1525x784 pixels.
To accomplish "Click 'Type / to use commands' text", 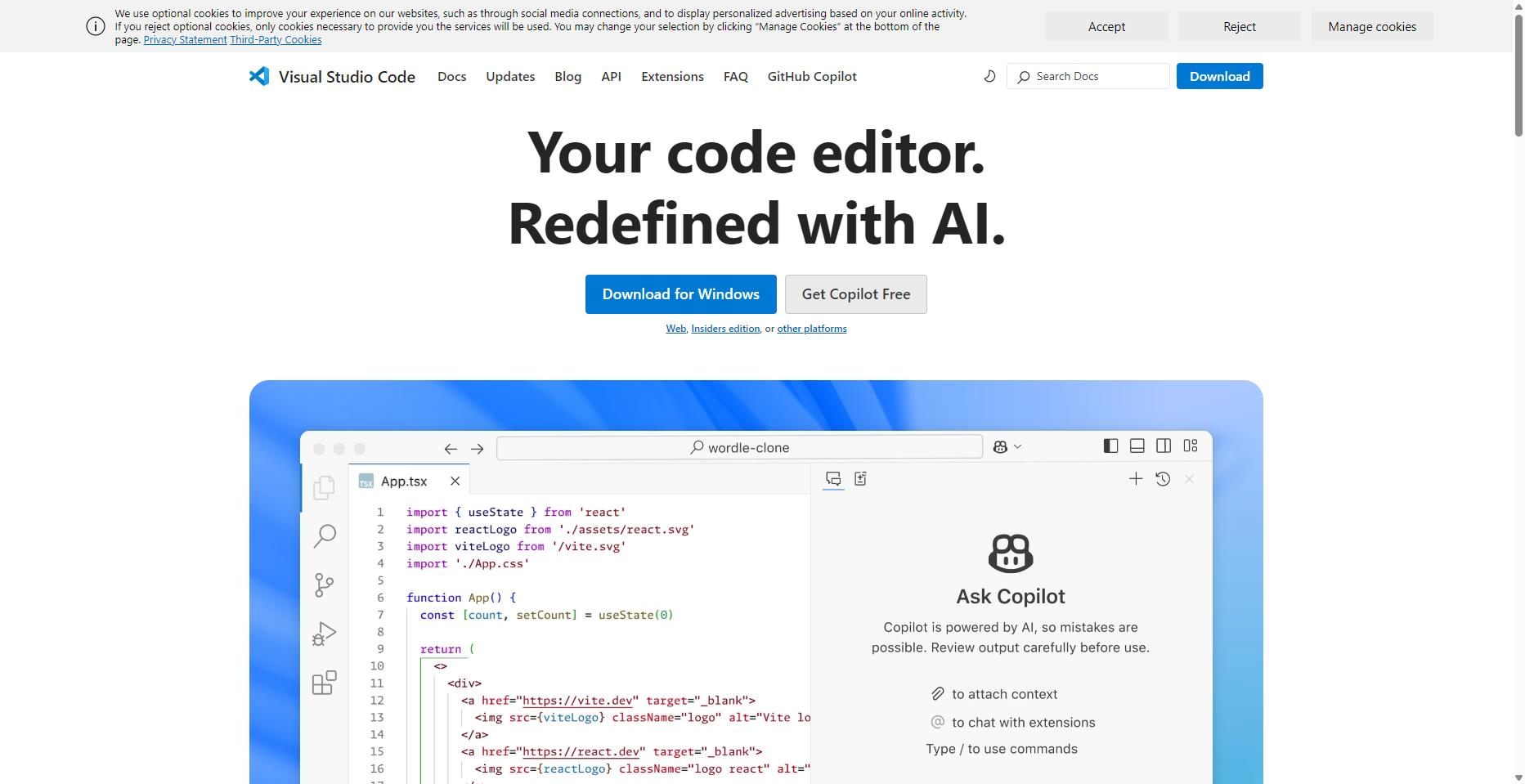I will tap(1002, 749).
